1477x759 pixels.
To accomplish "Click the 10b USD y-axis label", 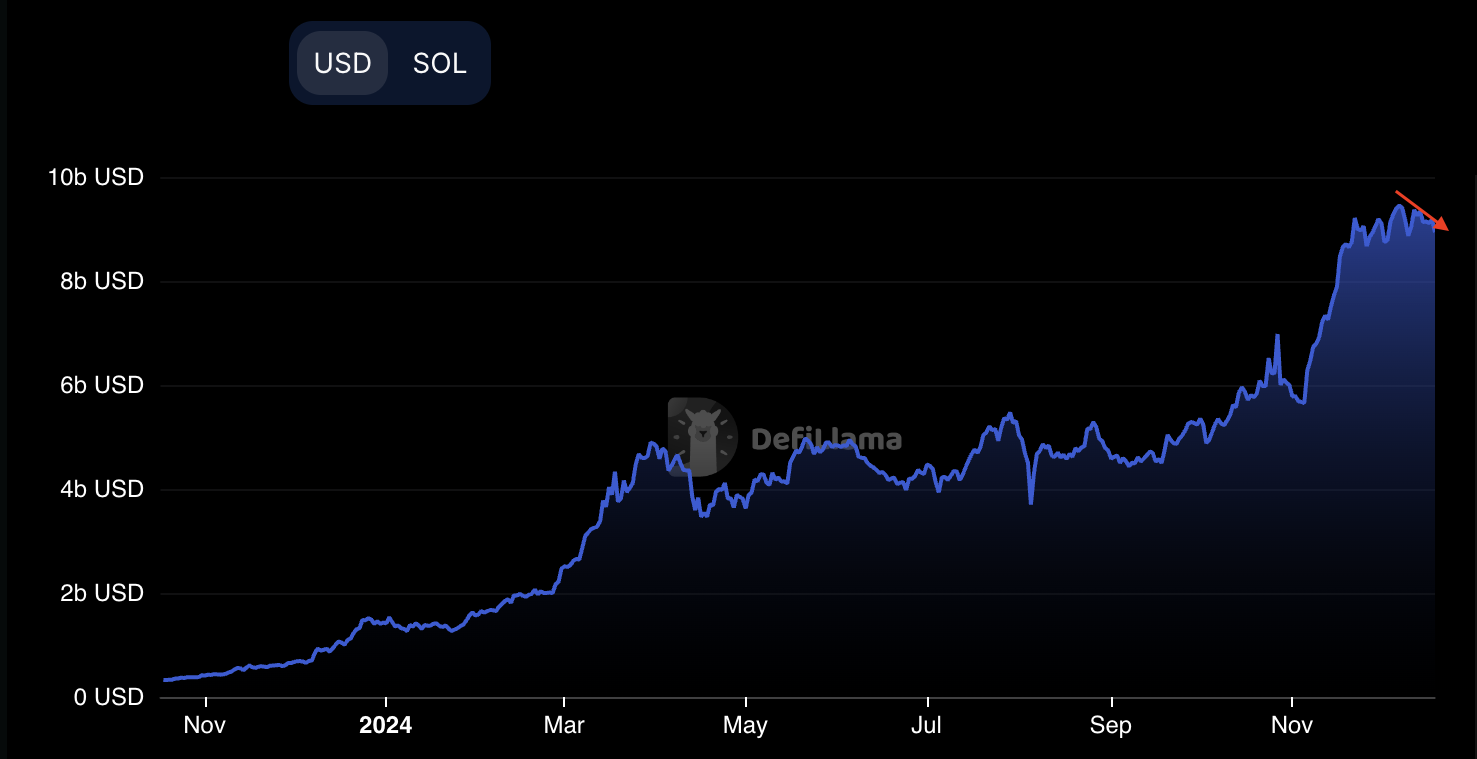I will tap(96, 177).
